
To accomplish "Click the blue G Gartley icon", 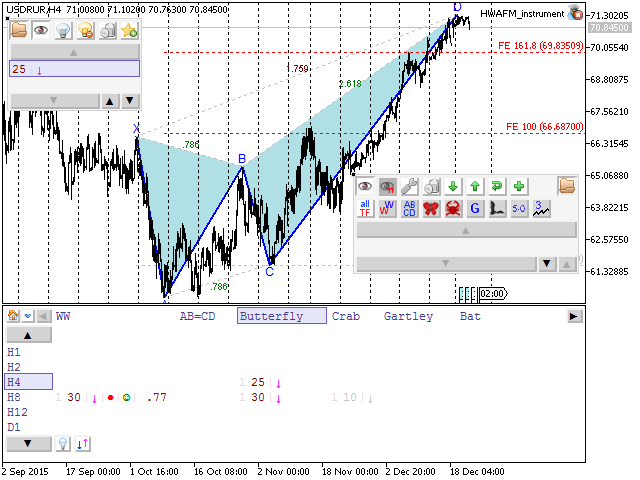I will (x=475, y=208).
